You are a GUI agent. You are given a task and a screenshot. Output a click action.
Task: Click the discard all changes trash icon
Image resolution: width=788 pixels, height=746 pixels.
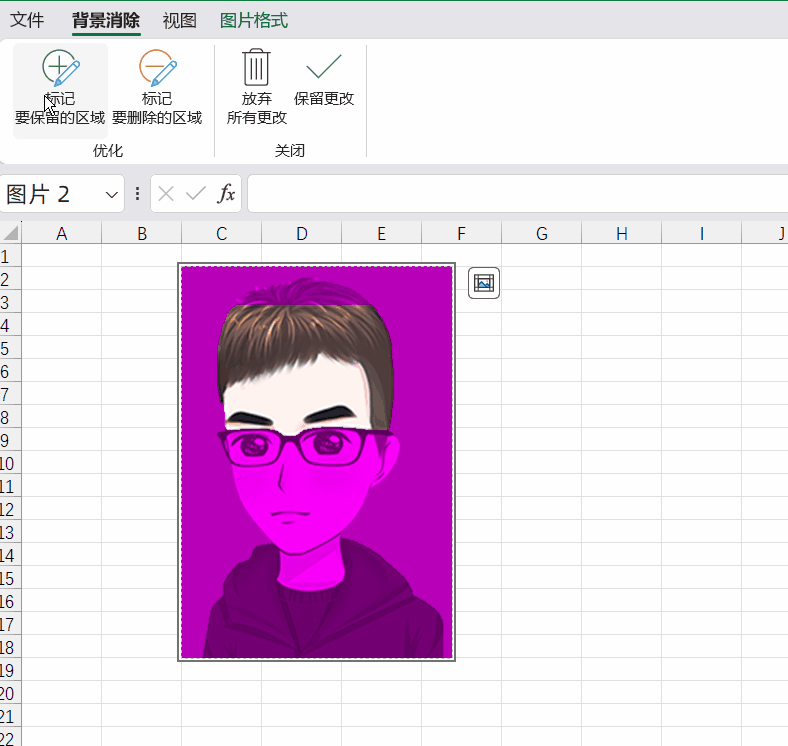tap(256, 67)
